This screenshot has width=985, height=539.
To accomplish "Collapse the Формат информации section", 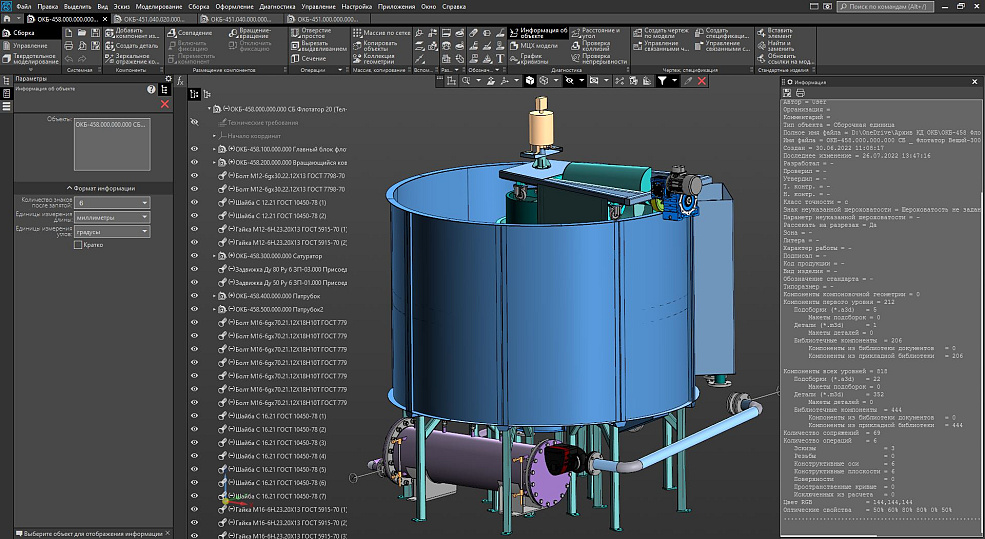I will tap(101, 188).
